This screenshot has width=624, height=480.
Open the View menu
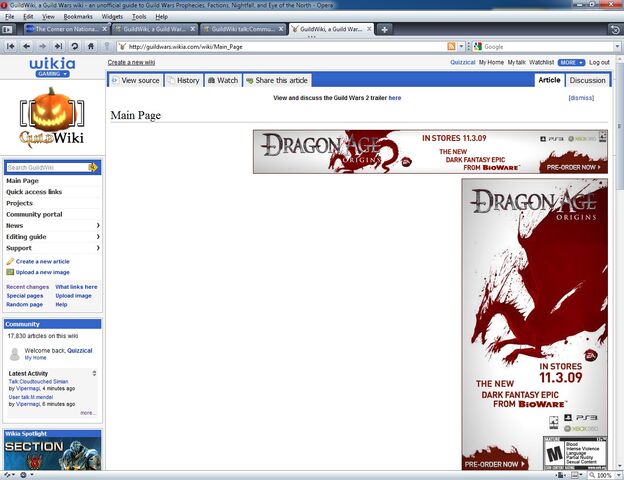48,17
